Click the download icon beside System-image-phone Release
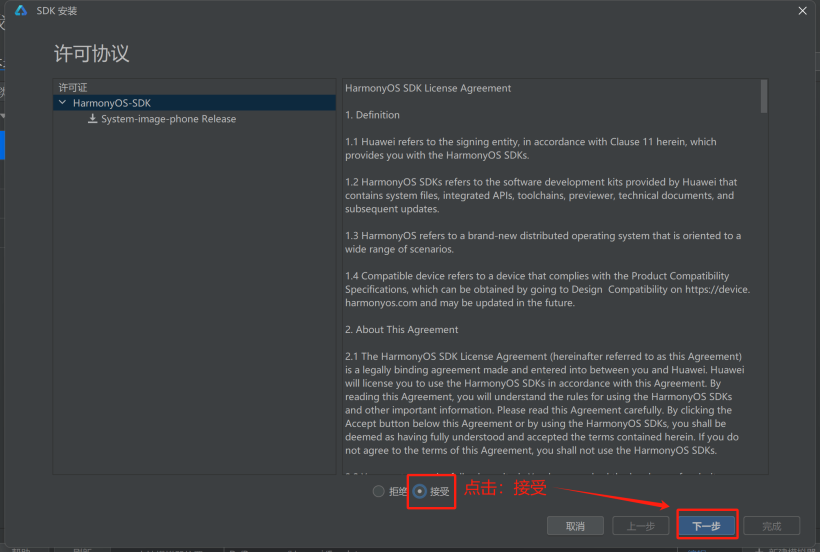Image resolution: width=820 pixels, height=552 pixels. (x=93, y=119)
